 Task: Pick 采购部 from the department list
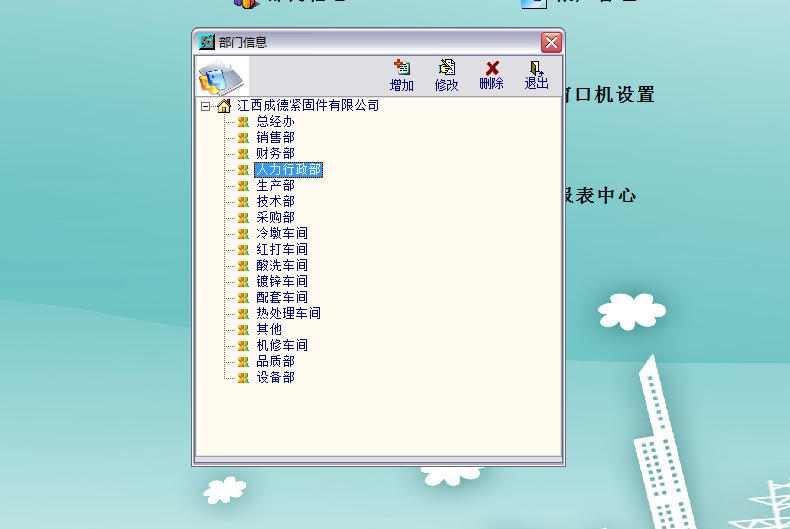pyautogui.click(x=275, y=218)
